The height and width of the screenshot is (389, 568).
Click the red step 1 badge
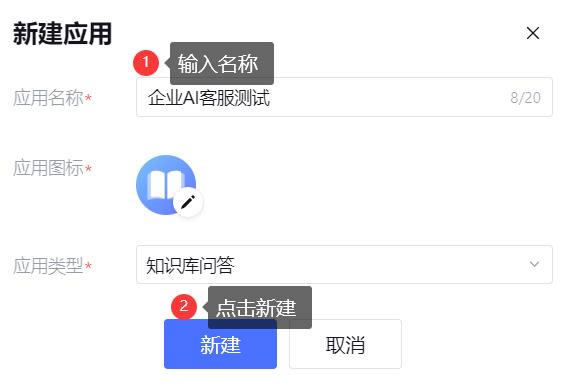[146, 63]
